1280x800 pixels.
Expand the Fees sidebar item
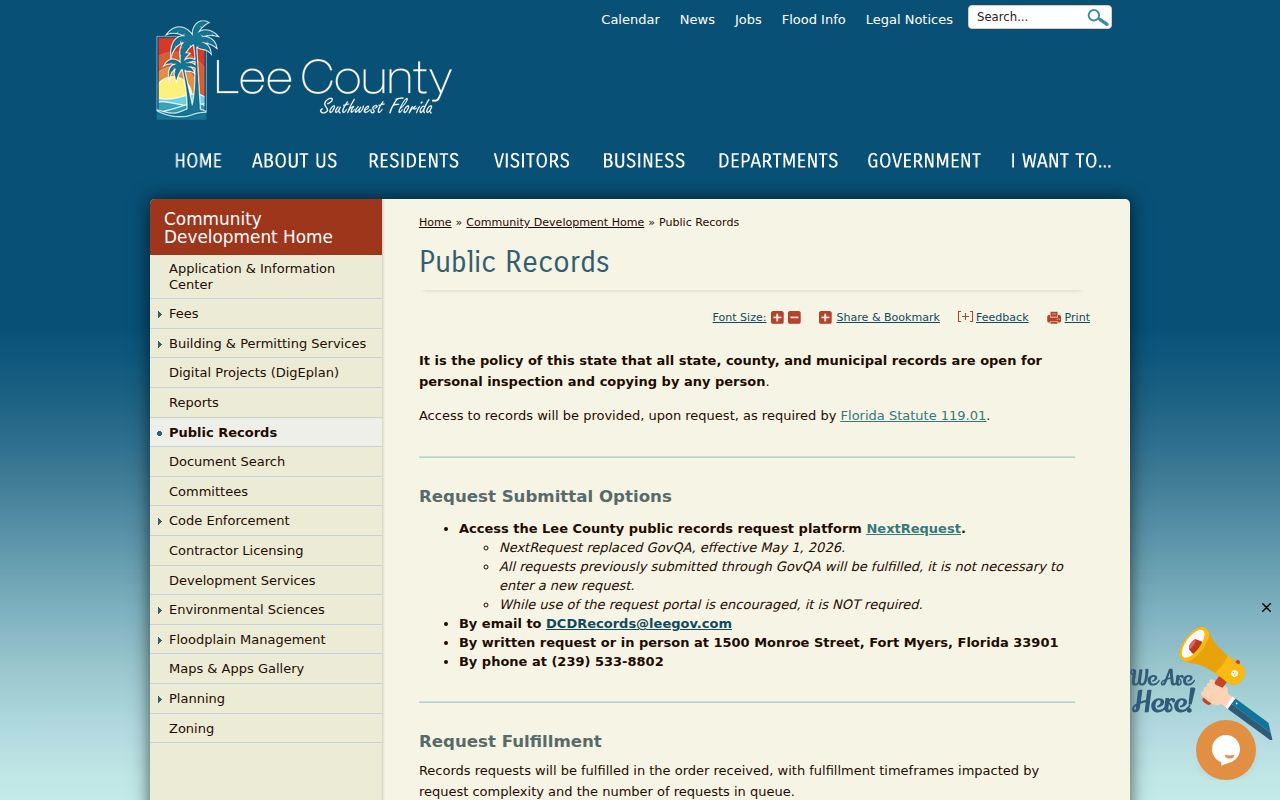pyautogui.click(x=160, y=314)
